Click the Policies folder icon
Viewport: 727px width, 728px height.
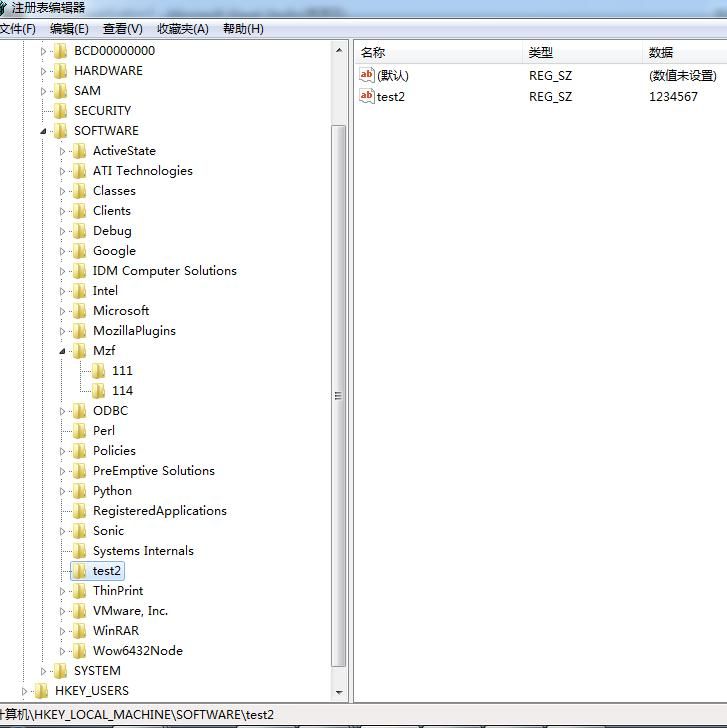(80, 450)
